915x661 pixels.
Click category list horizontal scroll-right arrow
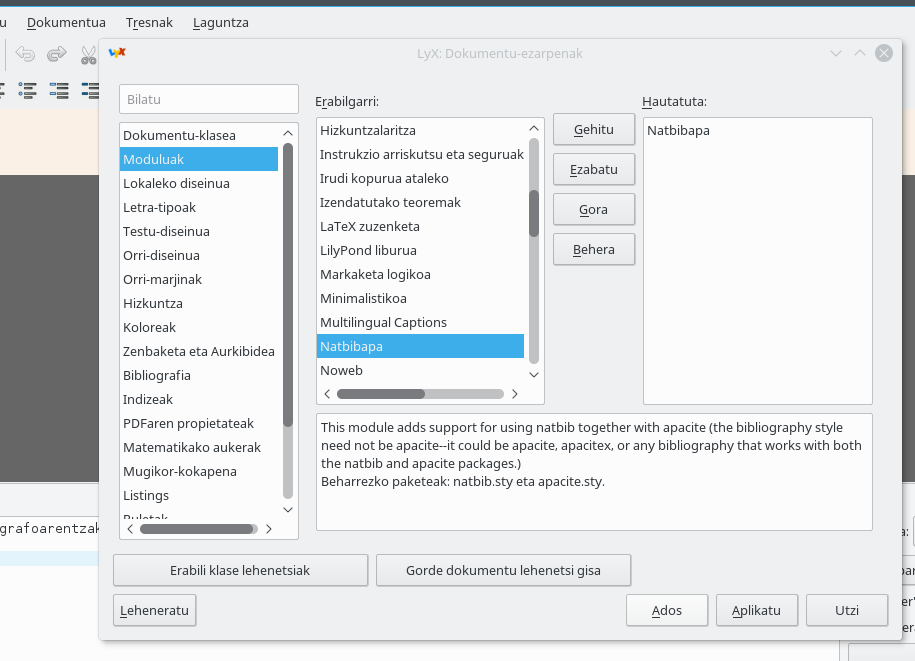(x=268, y=529)
